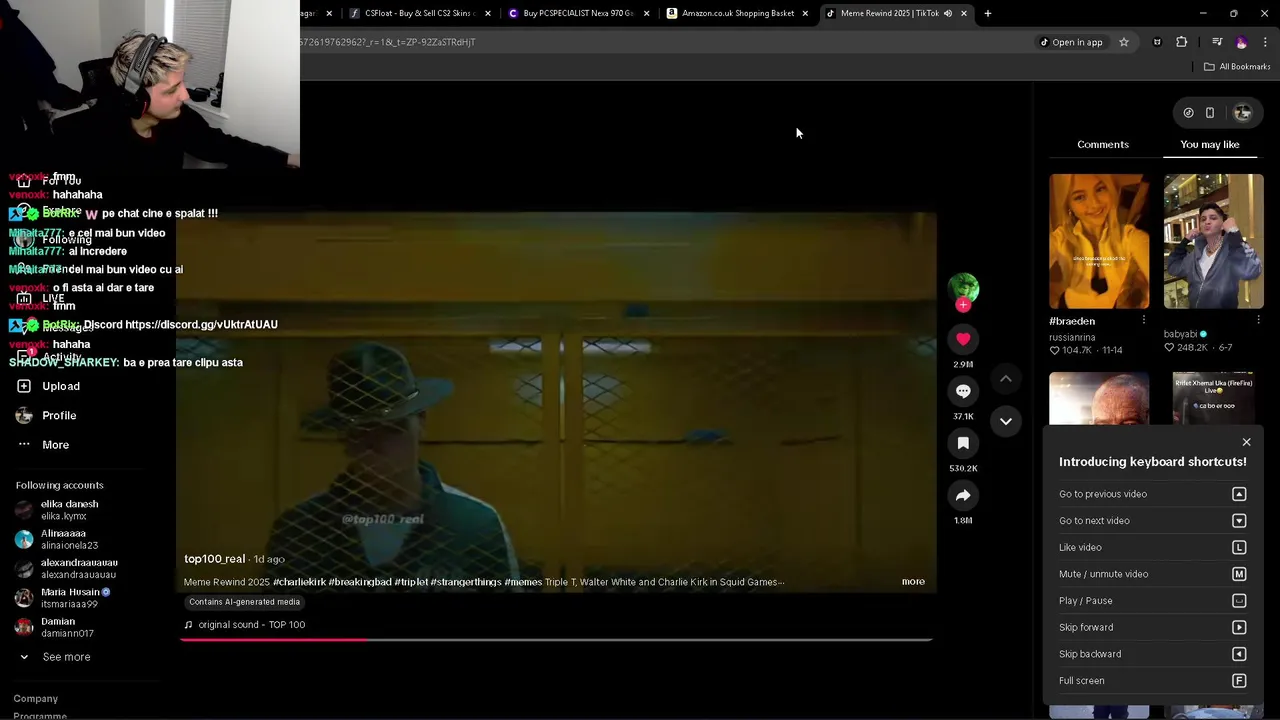The width and height of the screenshot is (1280, 720).
Task: Open the top100_real username link
Action: [x=214, y=559]
